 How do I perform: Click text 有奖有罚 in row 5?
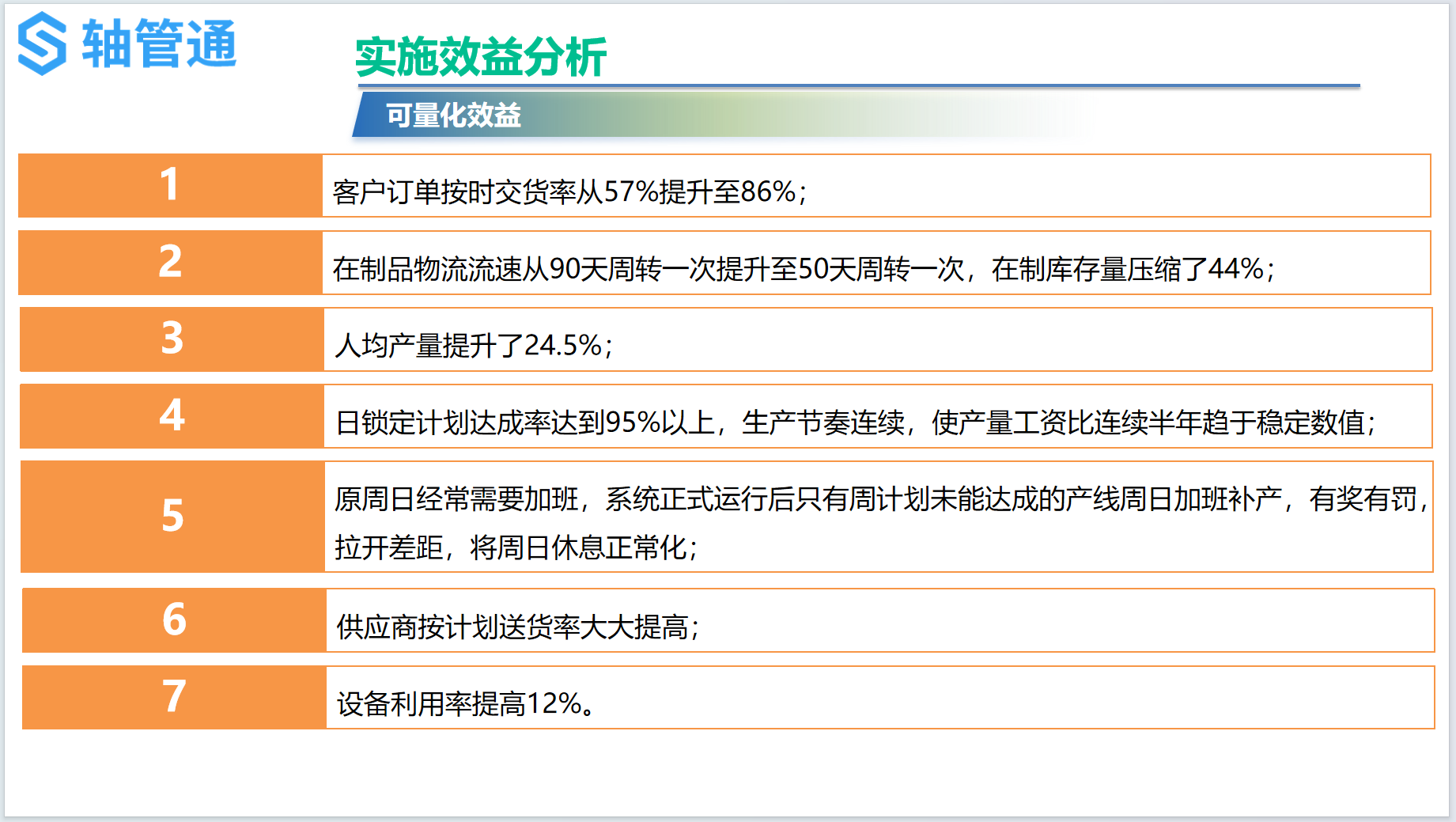pos(1363,499)
